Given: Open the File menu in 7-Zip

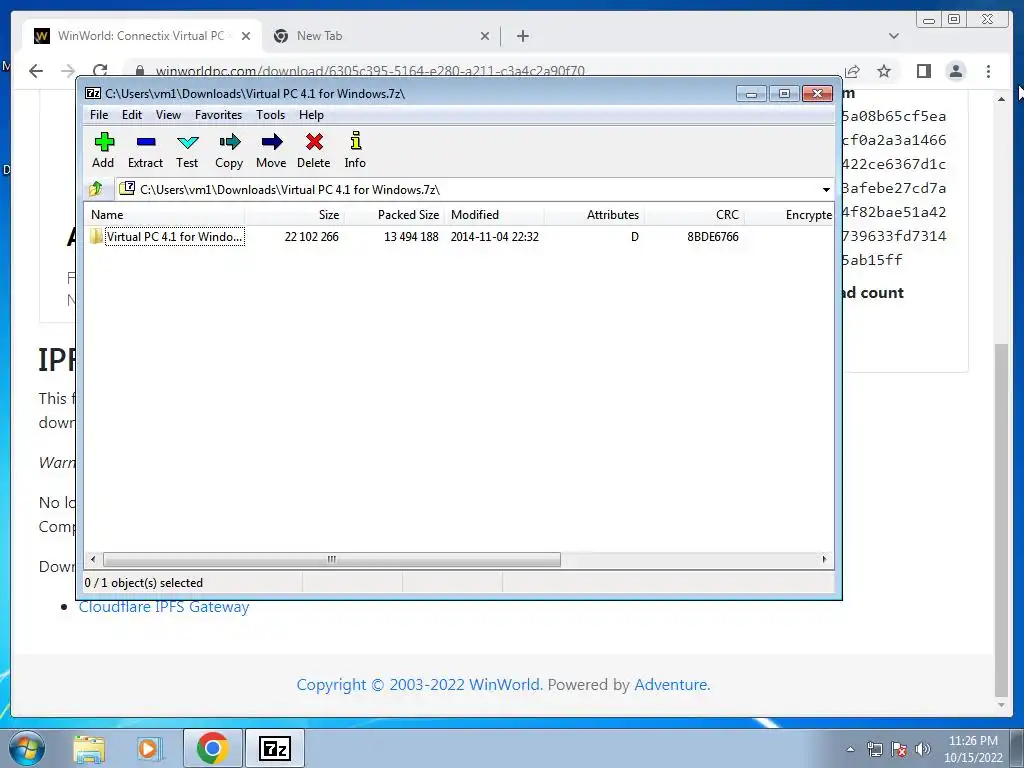Looking at the screenshot, I should coord(99,115).
